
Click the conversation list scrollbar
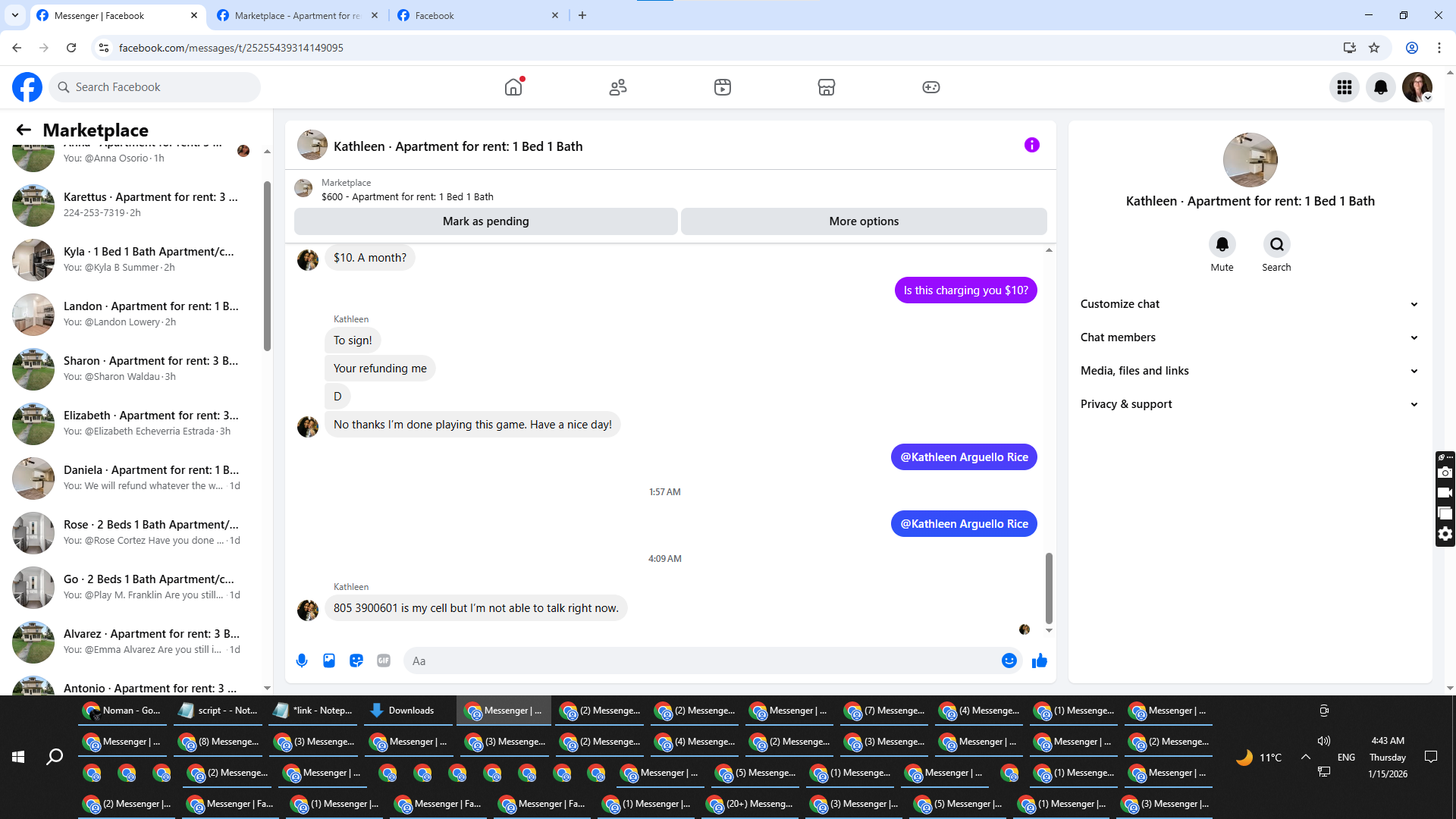pos(267,265)
